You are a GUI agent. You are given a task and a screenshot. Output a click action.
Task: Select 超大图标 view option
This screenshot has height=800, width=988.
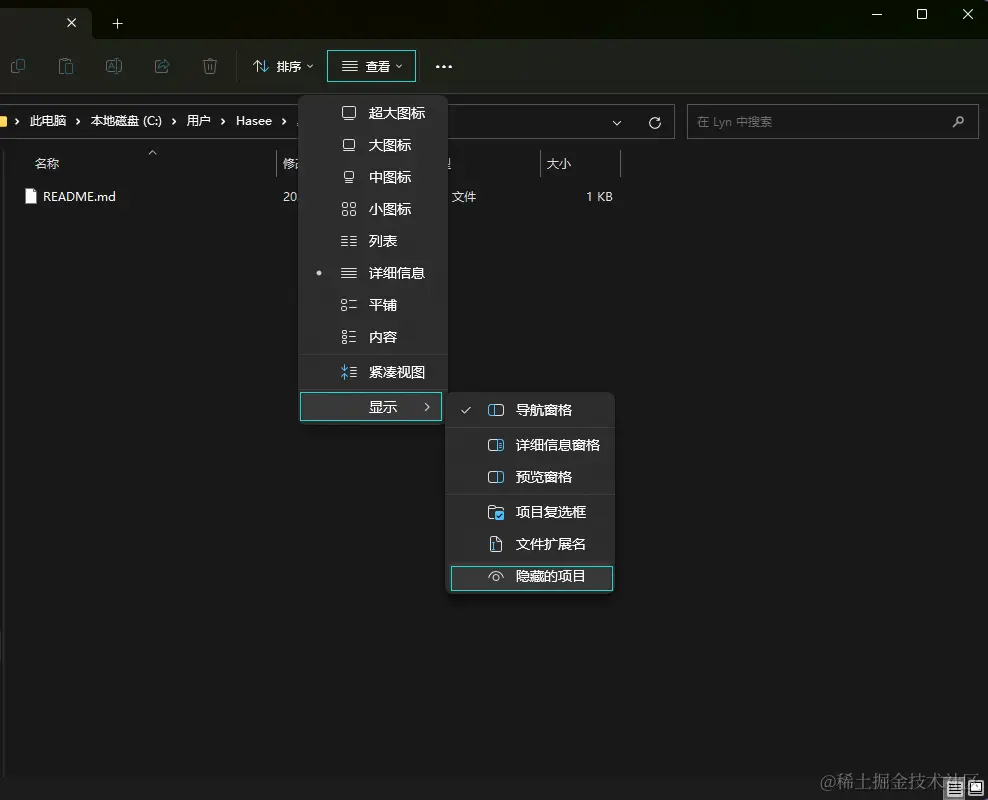coord(373,113)
